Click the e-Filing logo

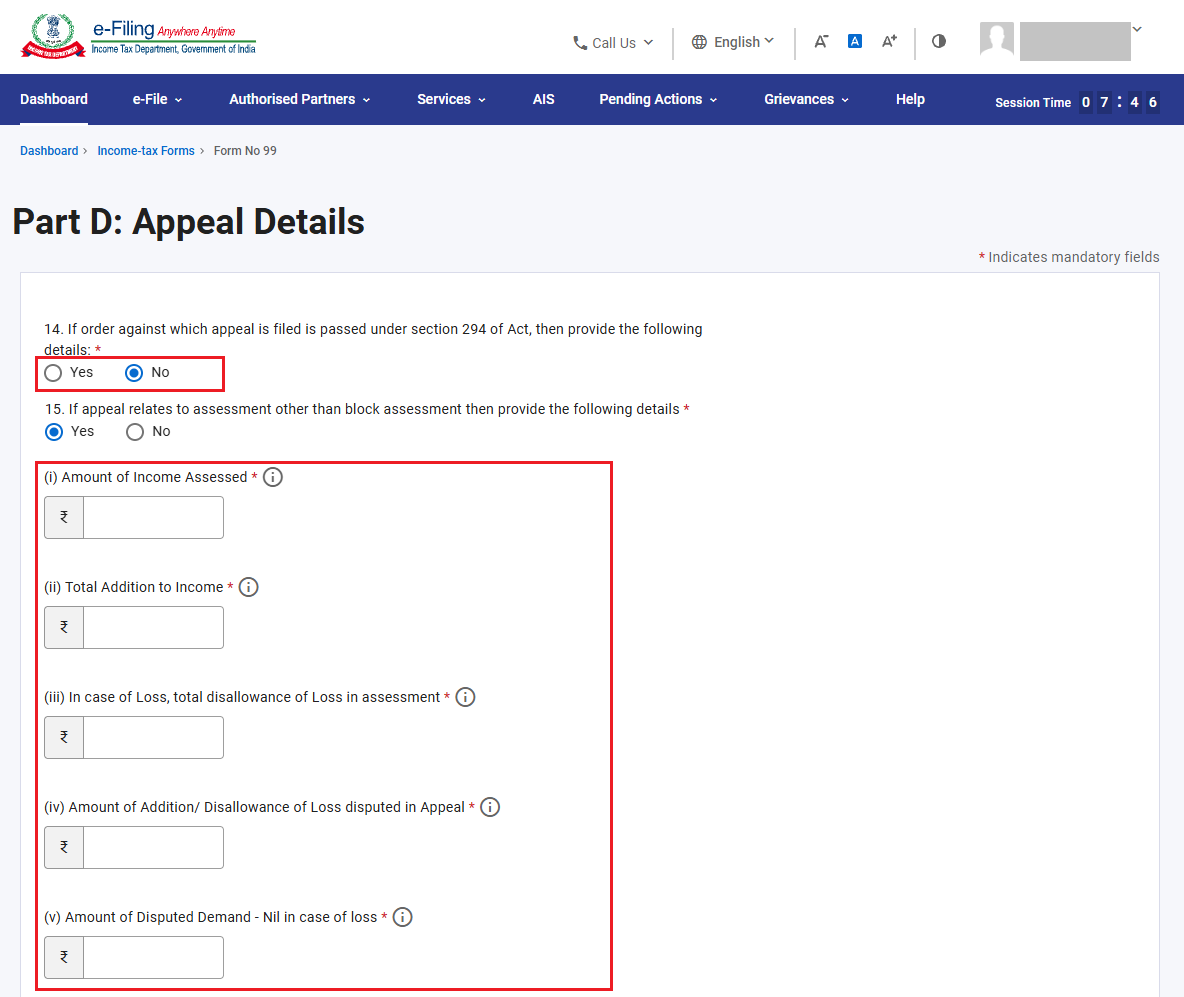[x=138, y=36]
